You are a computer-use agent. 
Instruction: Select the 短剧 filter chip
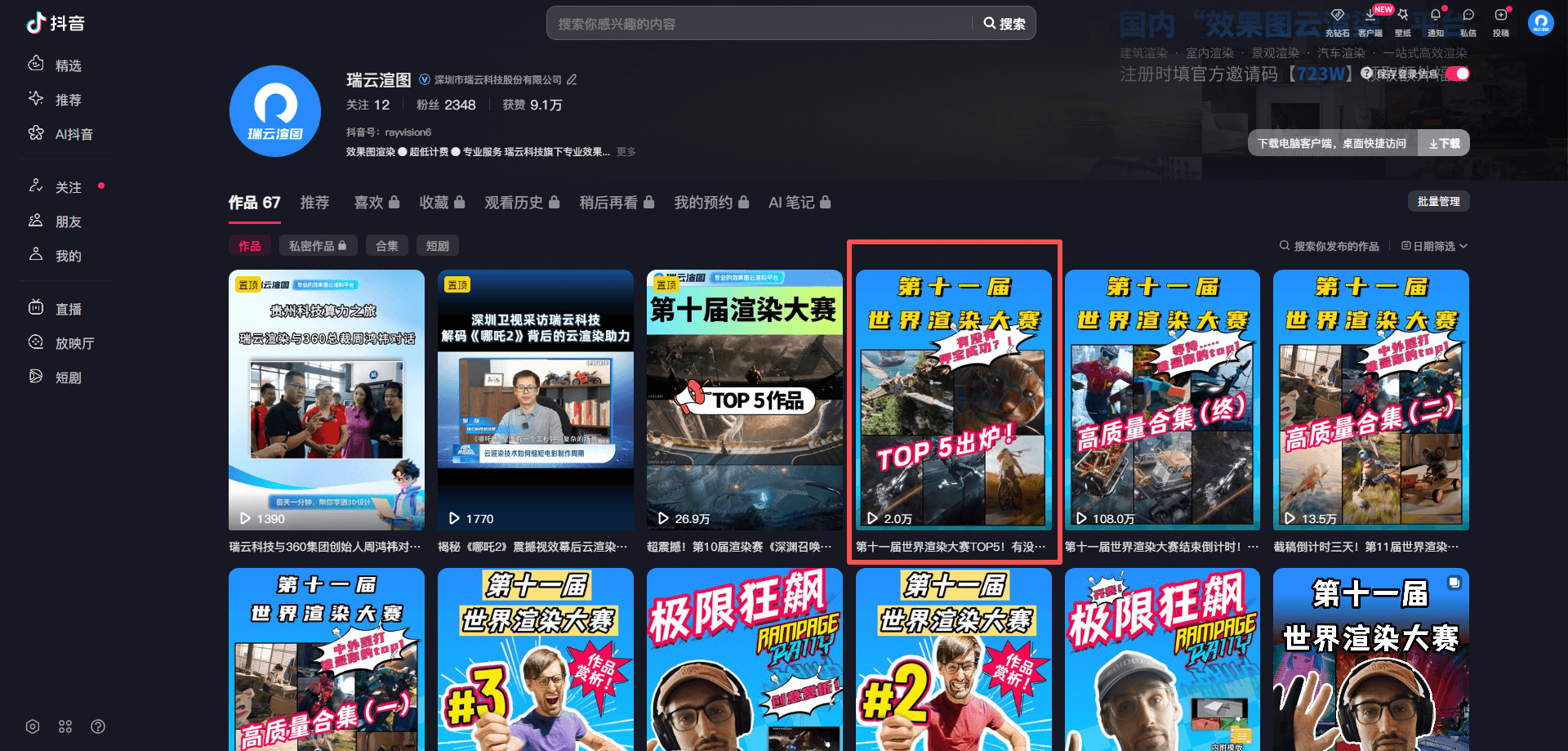tap(438, 246)
